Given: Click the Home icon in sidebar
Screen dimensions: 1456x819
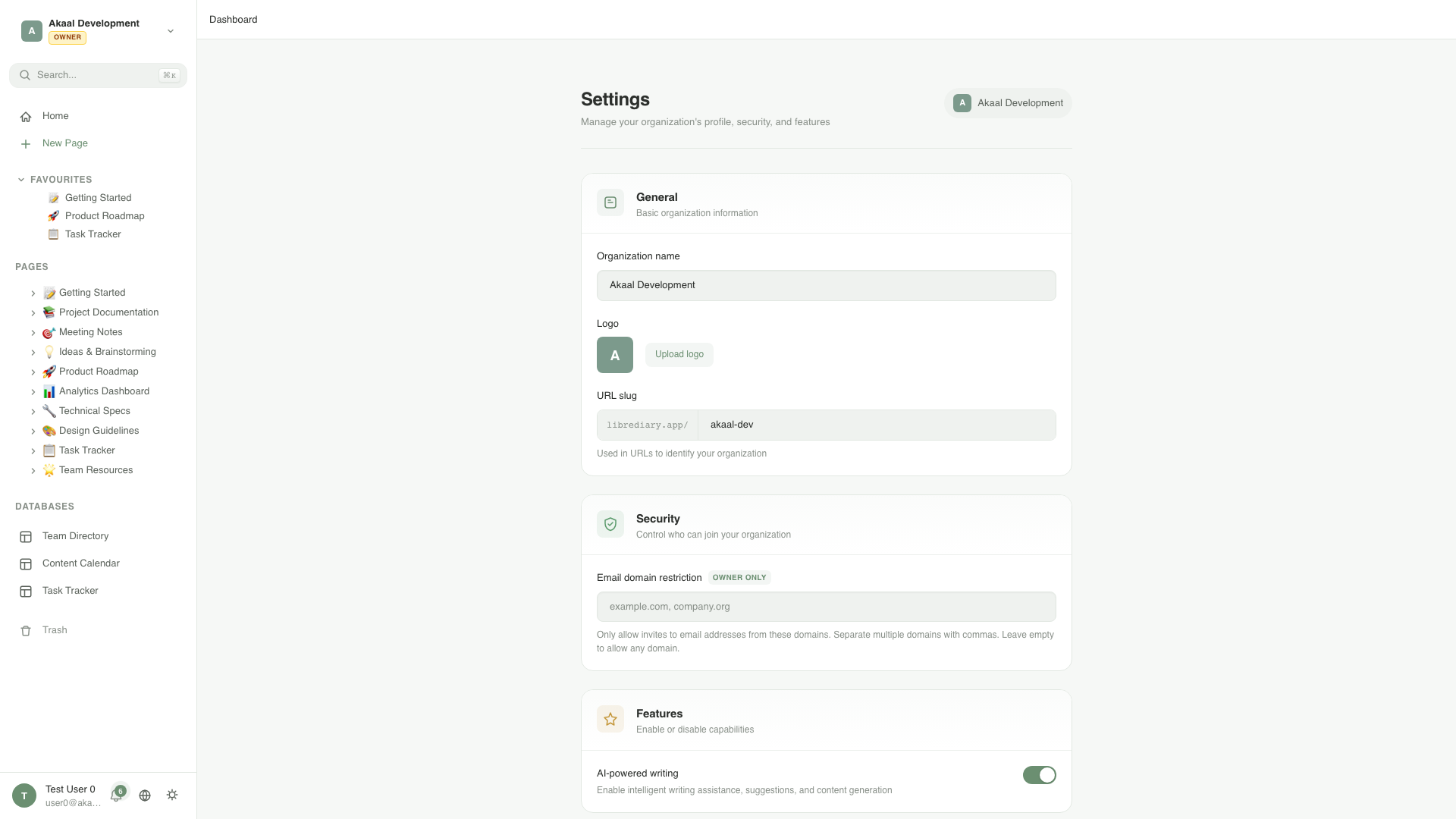Looking at the screenshot, I should coord(26,116).
